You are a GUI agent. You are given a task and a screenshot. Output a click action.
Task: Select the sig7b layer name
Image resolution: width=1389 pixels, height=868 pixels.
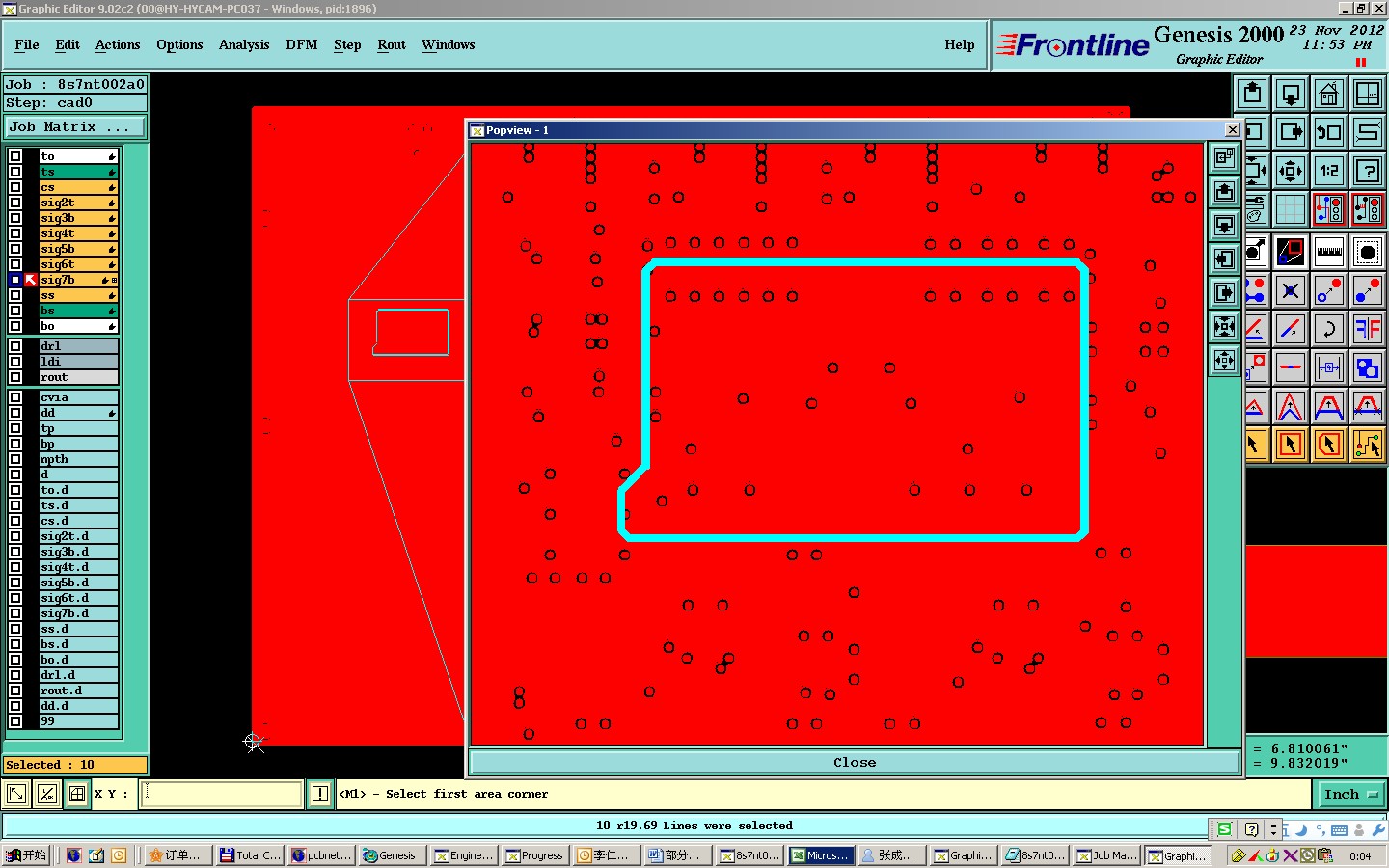(78, 280)
